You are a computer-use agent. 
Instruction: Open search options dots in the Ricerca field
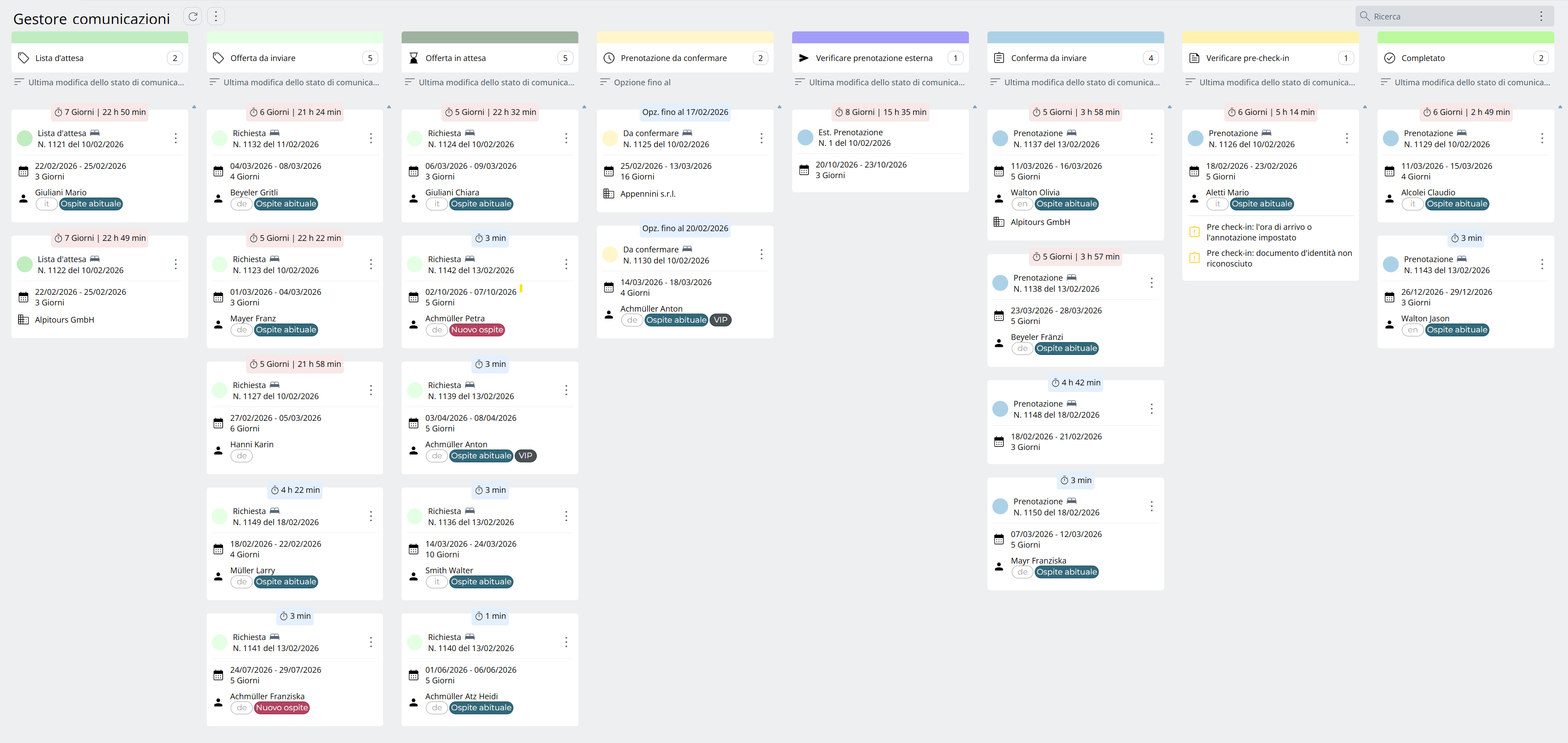tap(1541, 16)
